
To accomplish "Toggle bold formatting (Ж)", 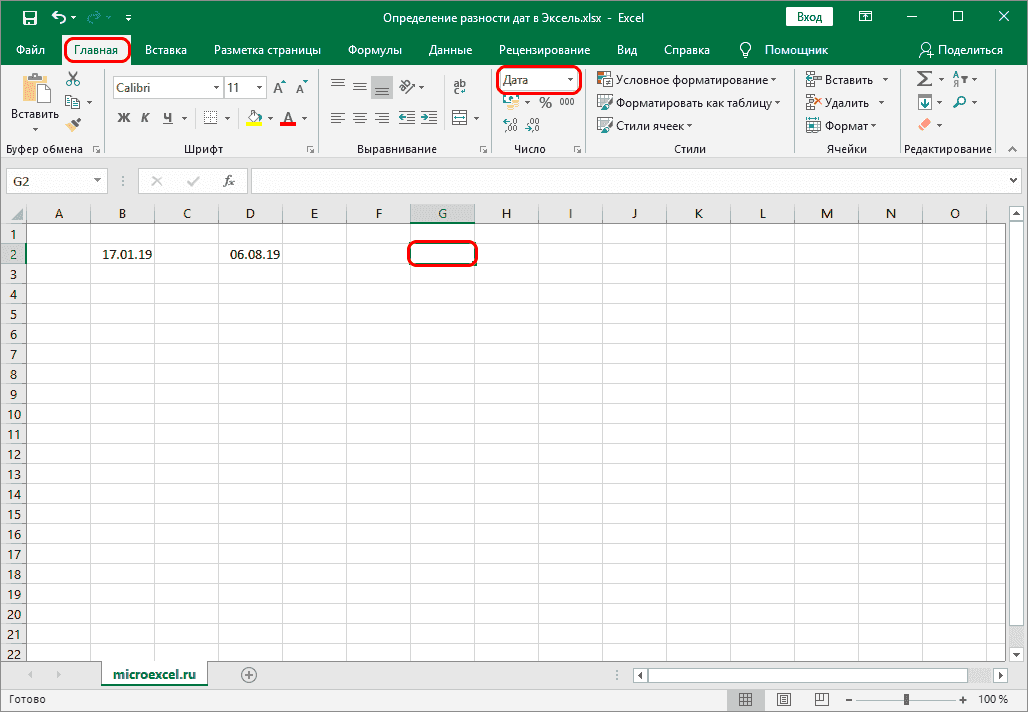I will (x=124, y=118).
